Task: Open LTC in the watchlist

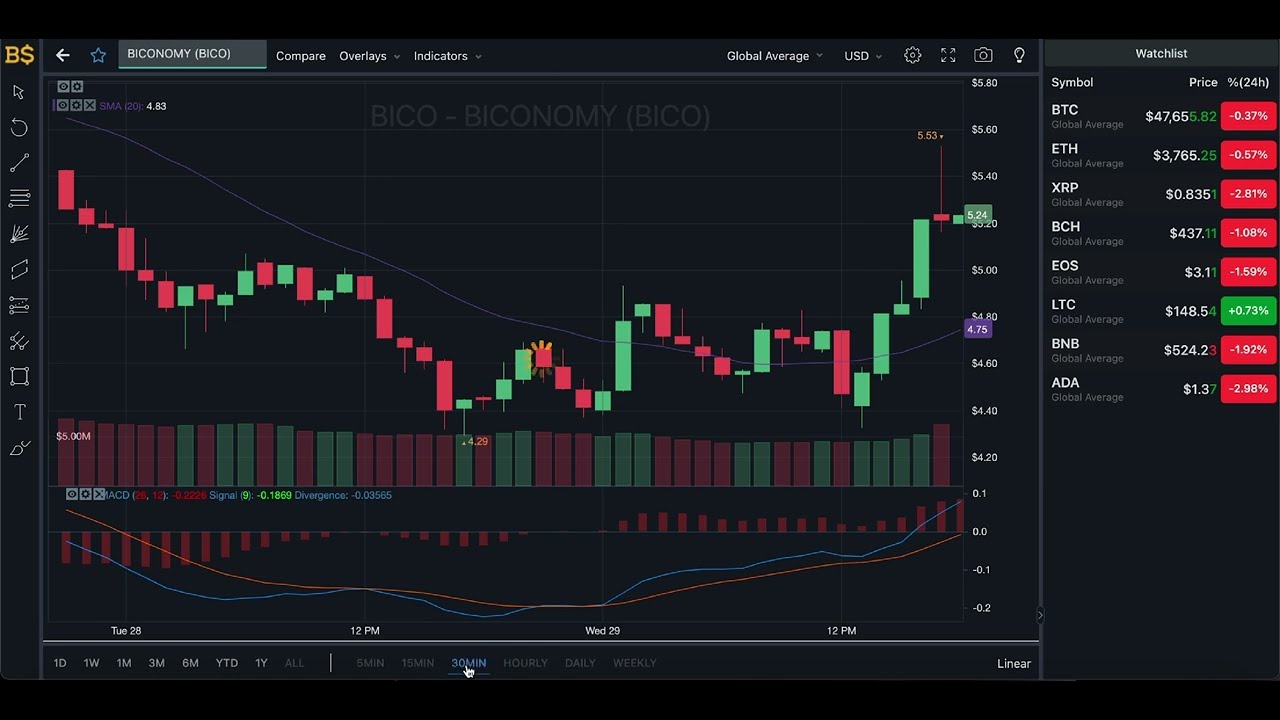Action: (1162, 311)
